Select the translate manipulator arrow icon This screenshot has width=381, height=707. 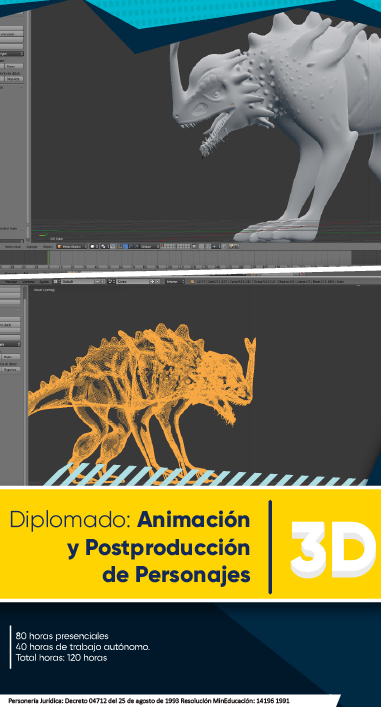(125, 247)
